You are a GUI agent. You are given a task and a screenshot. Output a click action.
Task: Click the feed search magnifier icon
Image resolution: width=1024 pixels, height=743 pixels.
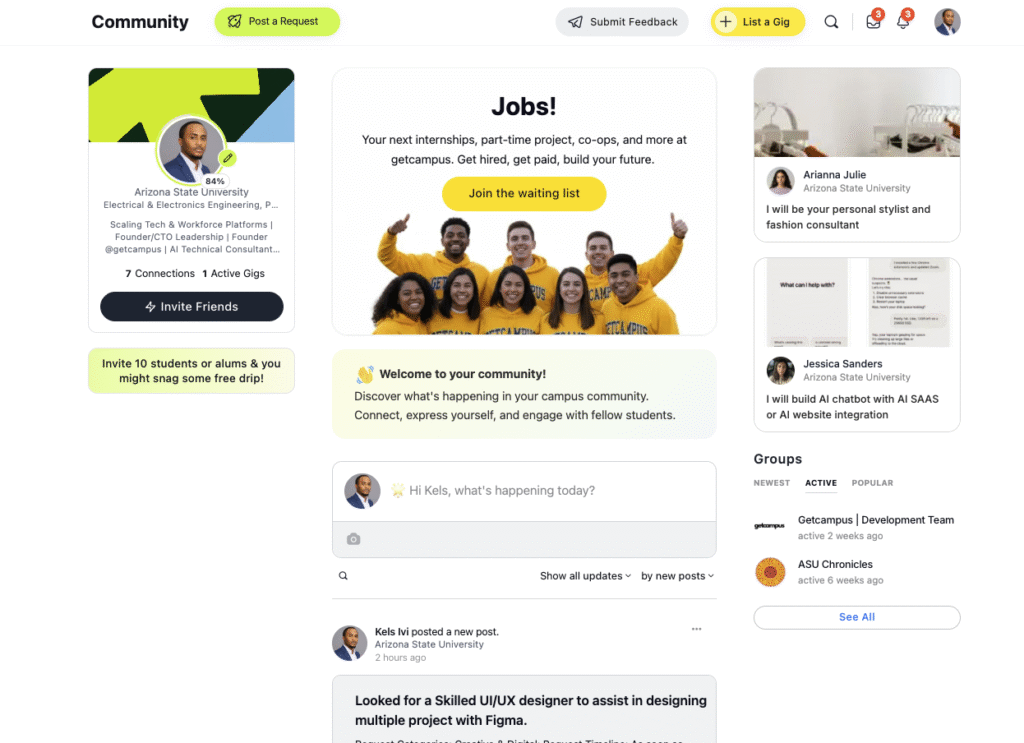point(344,576)
